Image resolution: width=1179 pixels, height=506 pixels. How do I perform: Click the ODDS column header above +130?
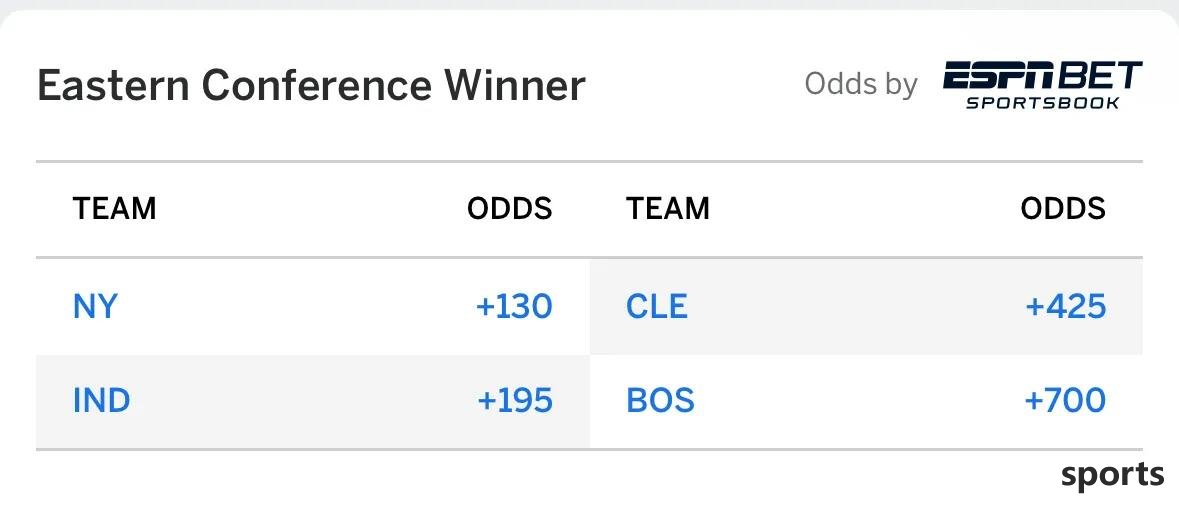click(510, 208)
